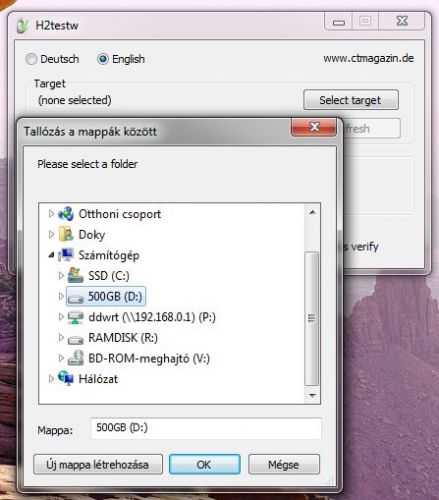
Task: Expand the Hálózat network node
Action: pyautogui.click(x=51, y=379)
